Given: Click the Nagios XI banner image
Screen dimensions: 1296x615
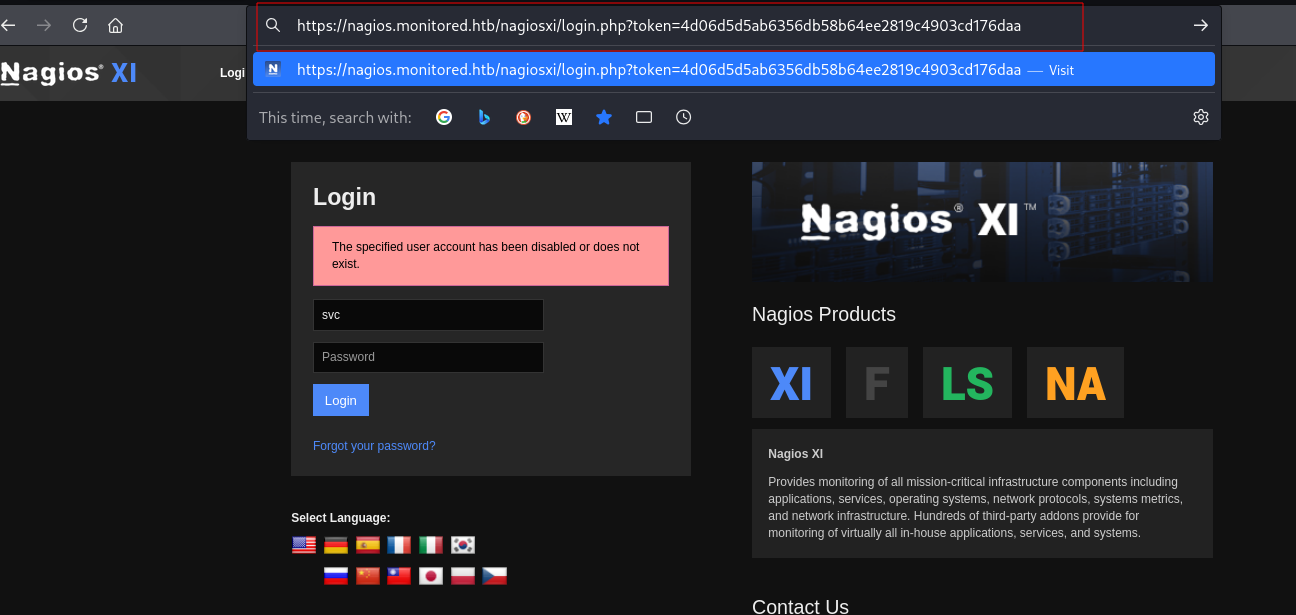Looking at the screenshot, I should (x=982, y=222).
